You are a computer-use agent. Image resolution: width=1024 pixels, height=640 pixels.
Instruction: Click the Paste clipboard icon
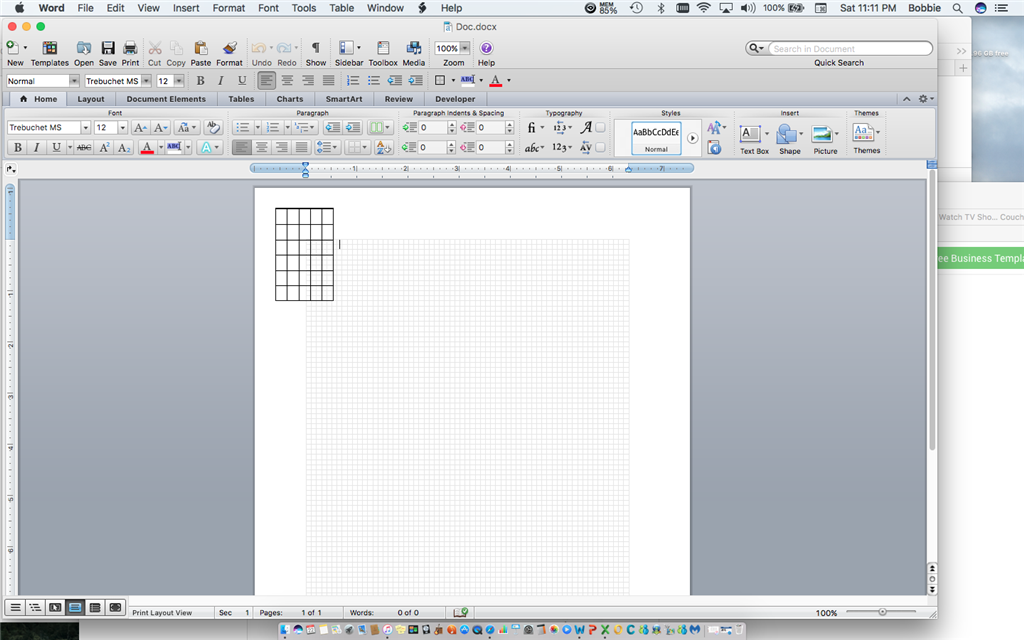(x=201, y=48)
